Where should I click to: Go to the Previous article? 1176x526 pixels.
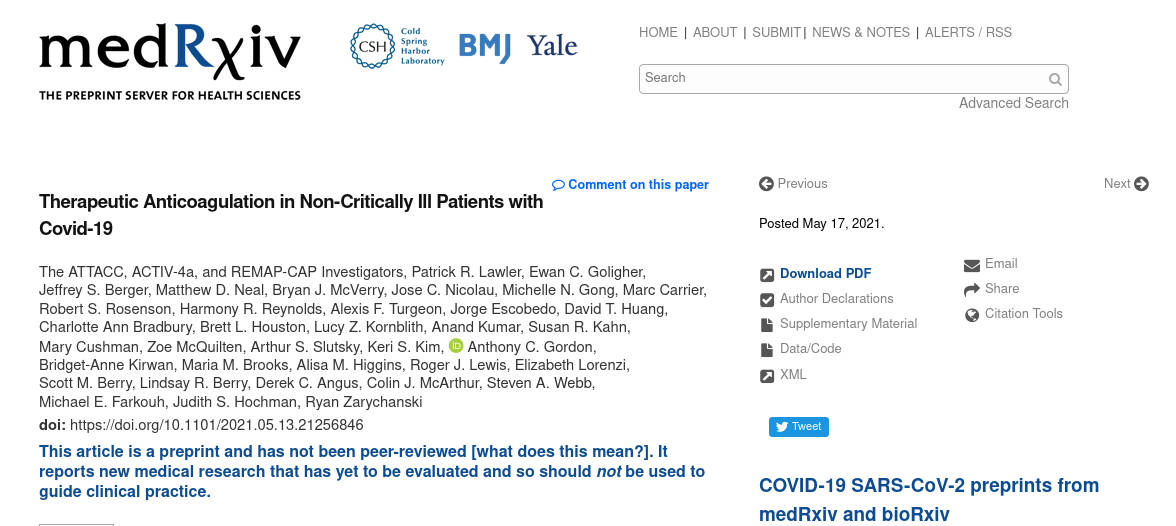[x=794, y=184]
